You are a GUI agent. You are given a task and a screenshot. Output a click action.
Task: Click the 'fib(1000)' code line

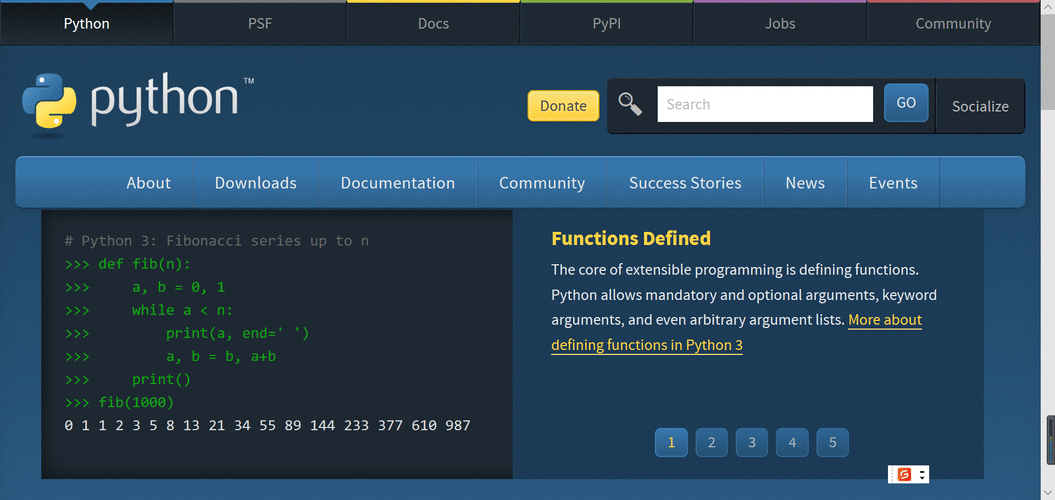point(120,402)
